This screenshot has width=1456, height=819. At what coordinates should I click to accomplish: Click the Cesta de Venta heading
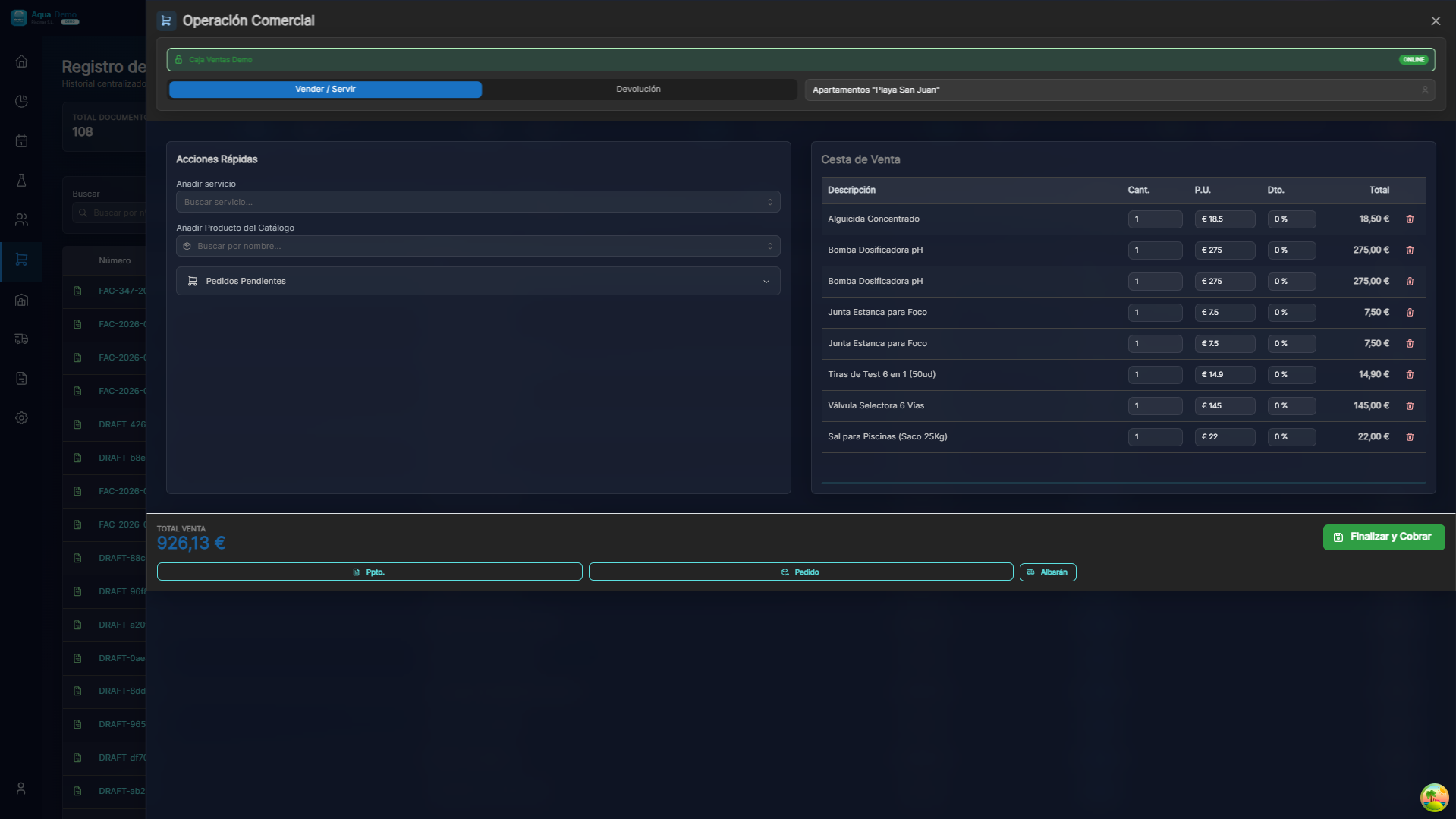pos(860,160)
